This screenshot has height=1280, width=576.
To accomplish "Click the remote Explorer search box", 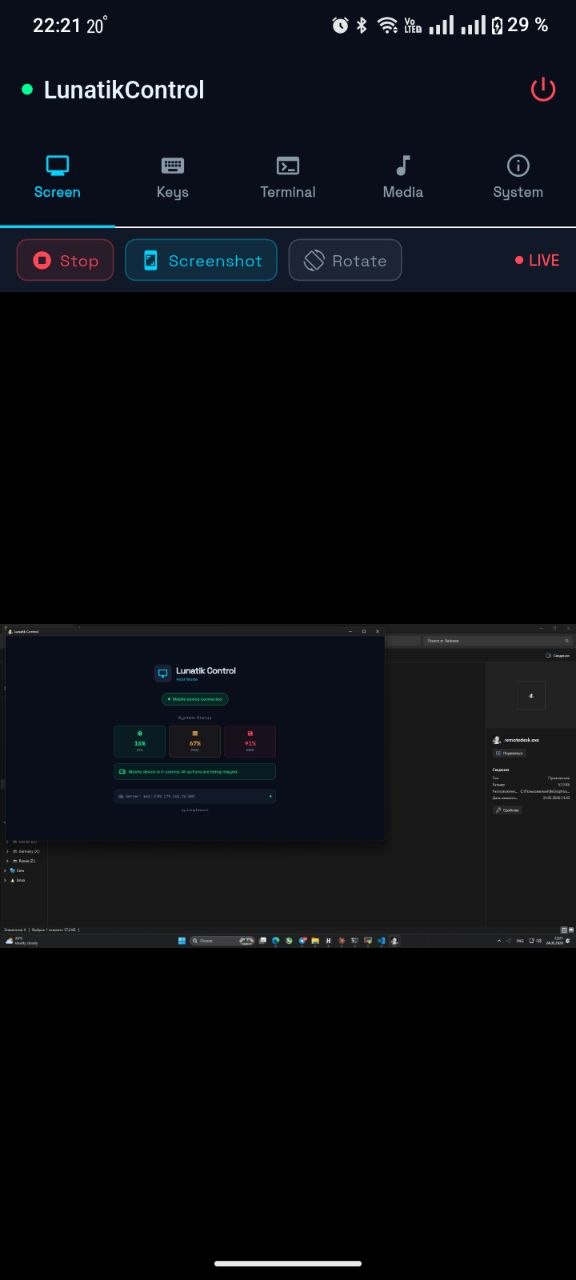I will [x=497, y=640].
